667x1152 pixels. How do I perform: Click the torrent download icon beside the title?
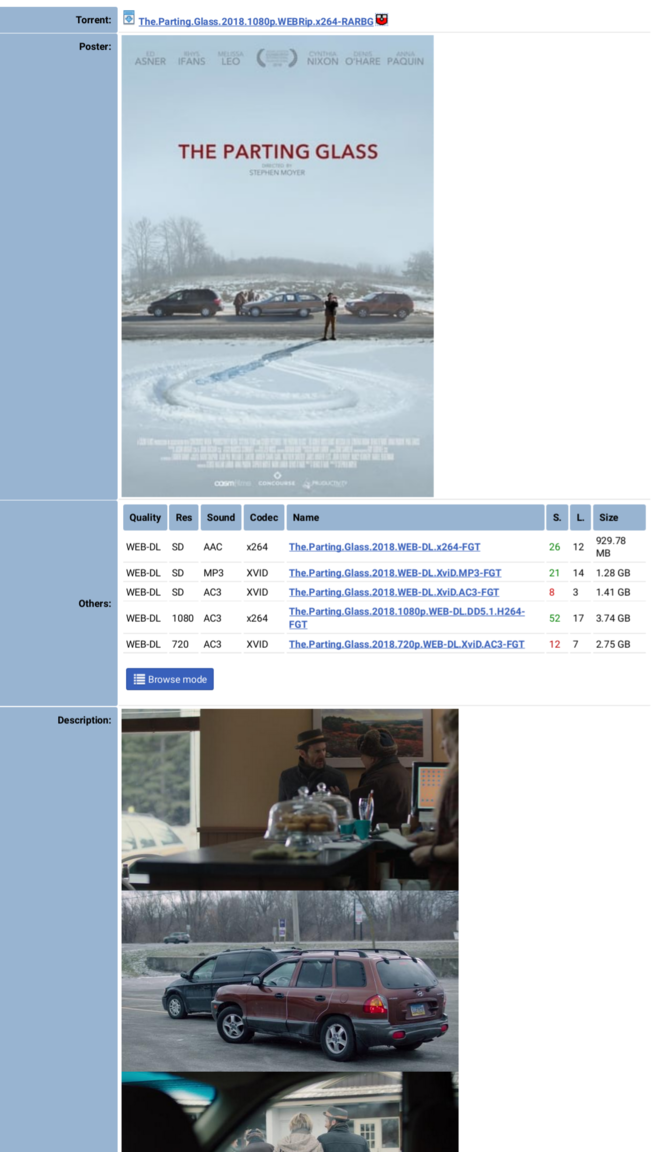(129, 18)
